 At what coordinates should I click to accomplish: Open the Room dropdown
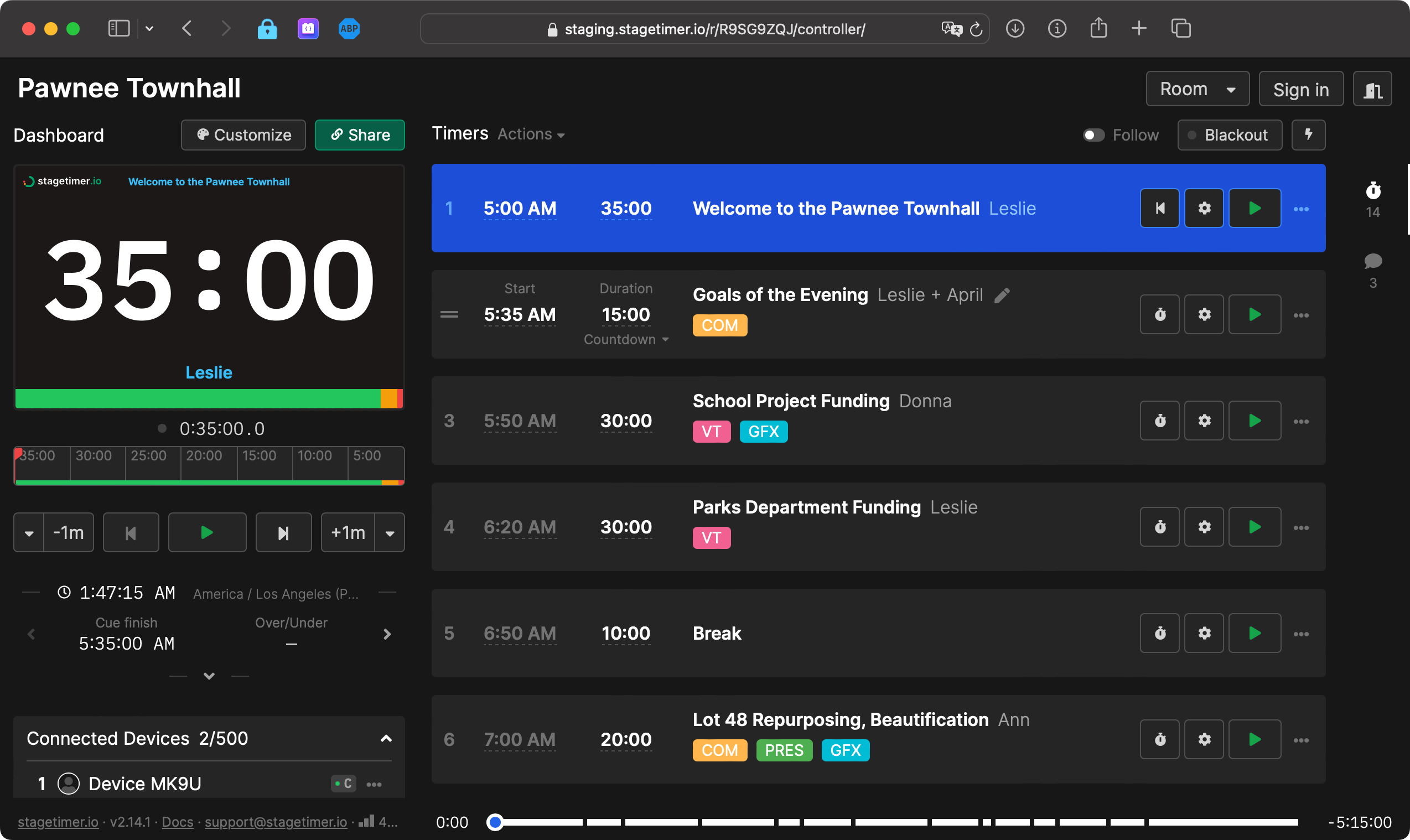pyautogui.click(x=1196, y=89)
